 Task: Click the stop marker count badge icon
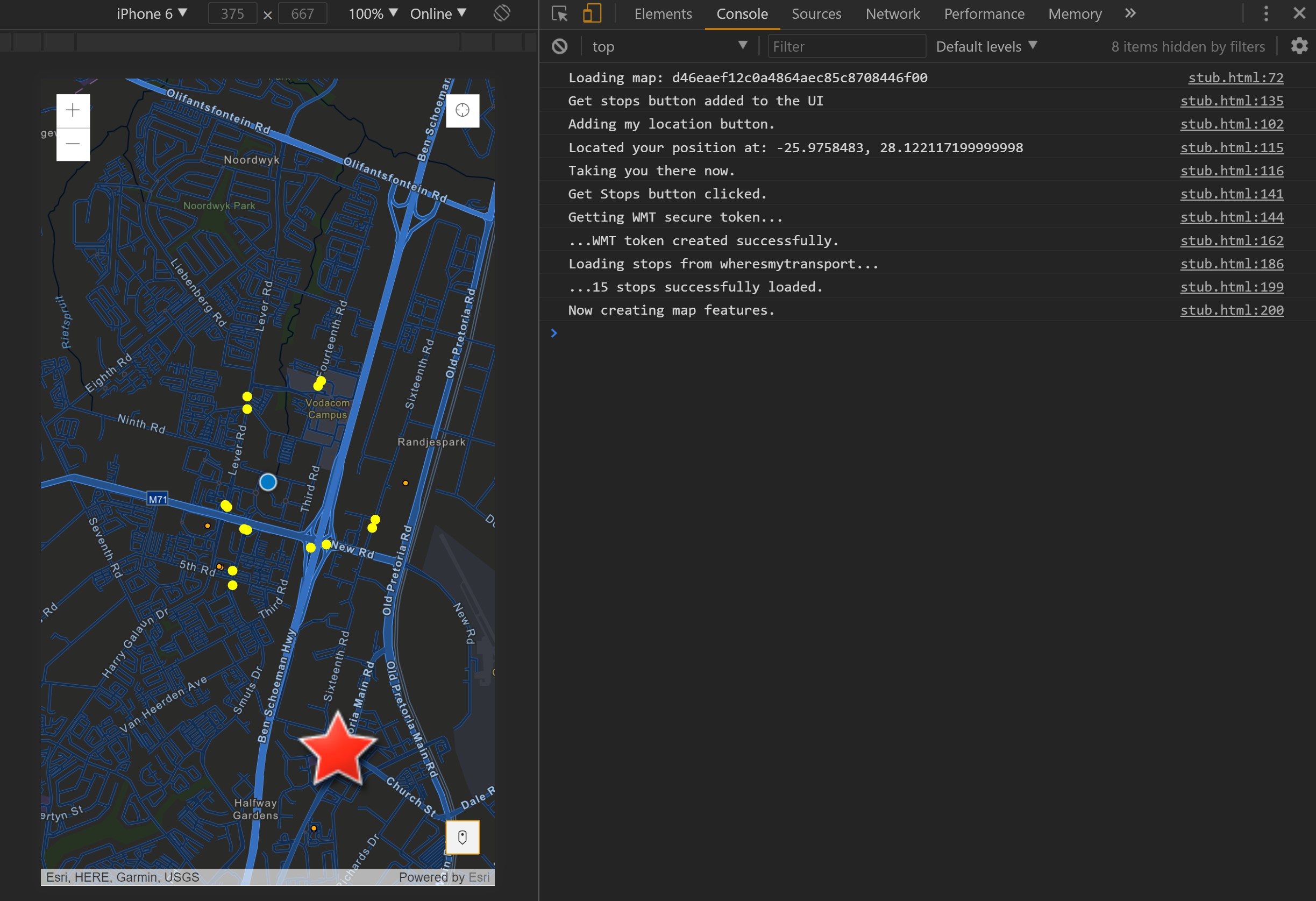click(464, 837)
